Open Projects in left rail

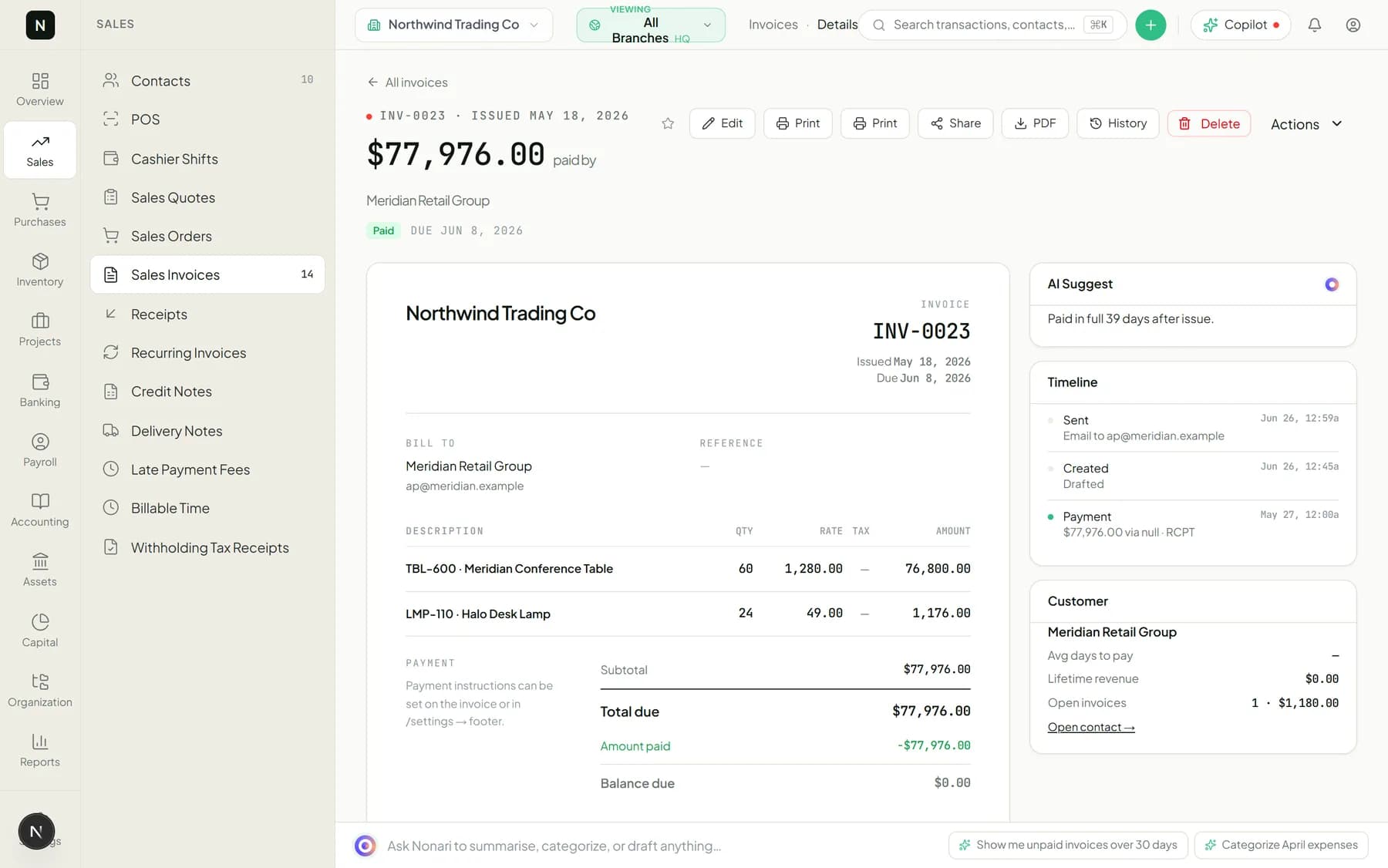point(40,329)
